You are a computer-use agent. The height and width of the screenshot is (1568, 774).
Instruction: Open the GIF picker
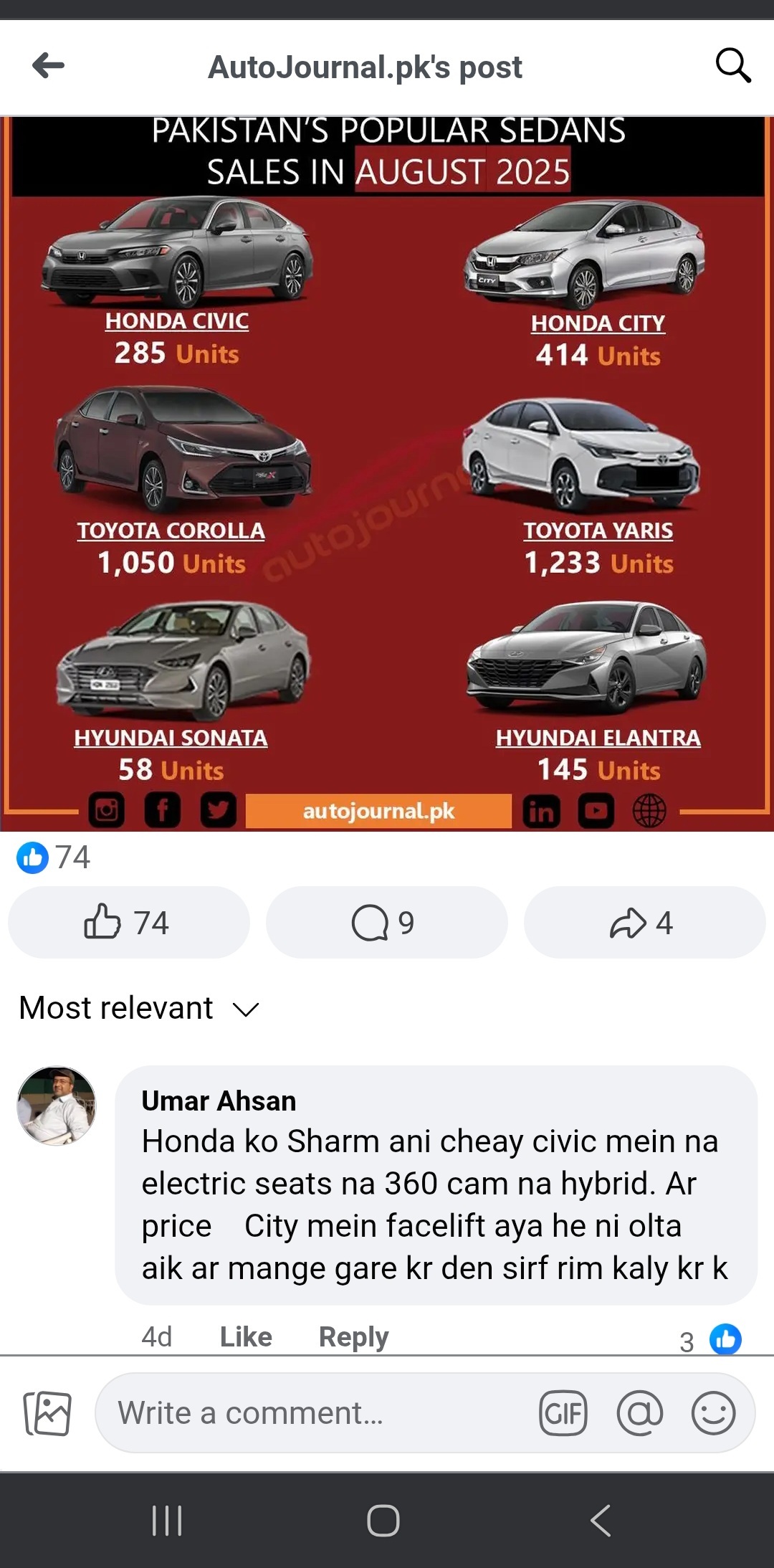(x=563, y=1413)
